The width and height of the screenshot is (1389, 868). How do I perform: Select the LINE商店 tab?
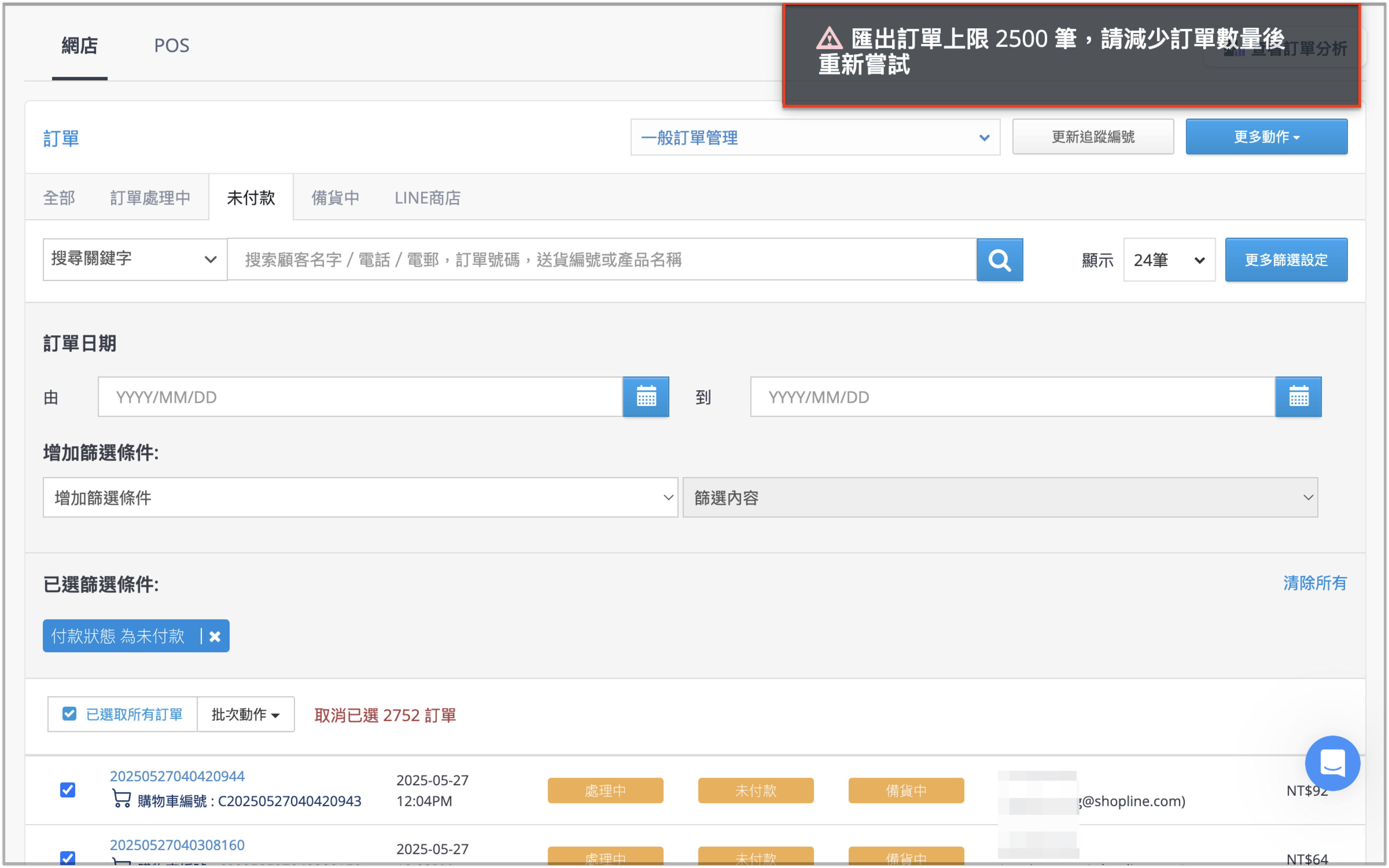coord(427,197)
